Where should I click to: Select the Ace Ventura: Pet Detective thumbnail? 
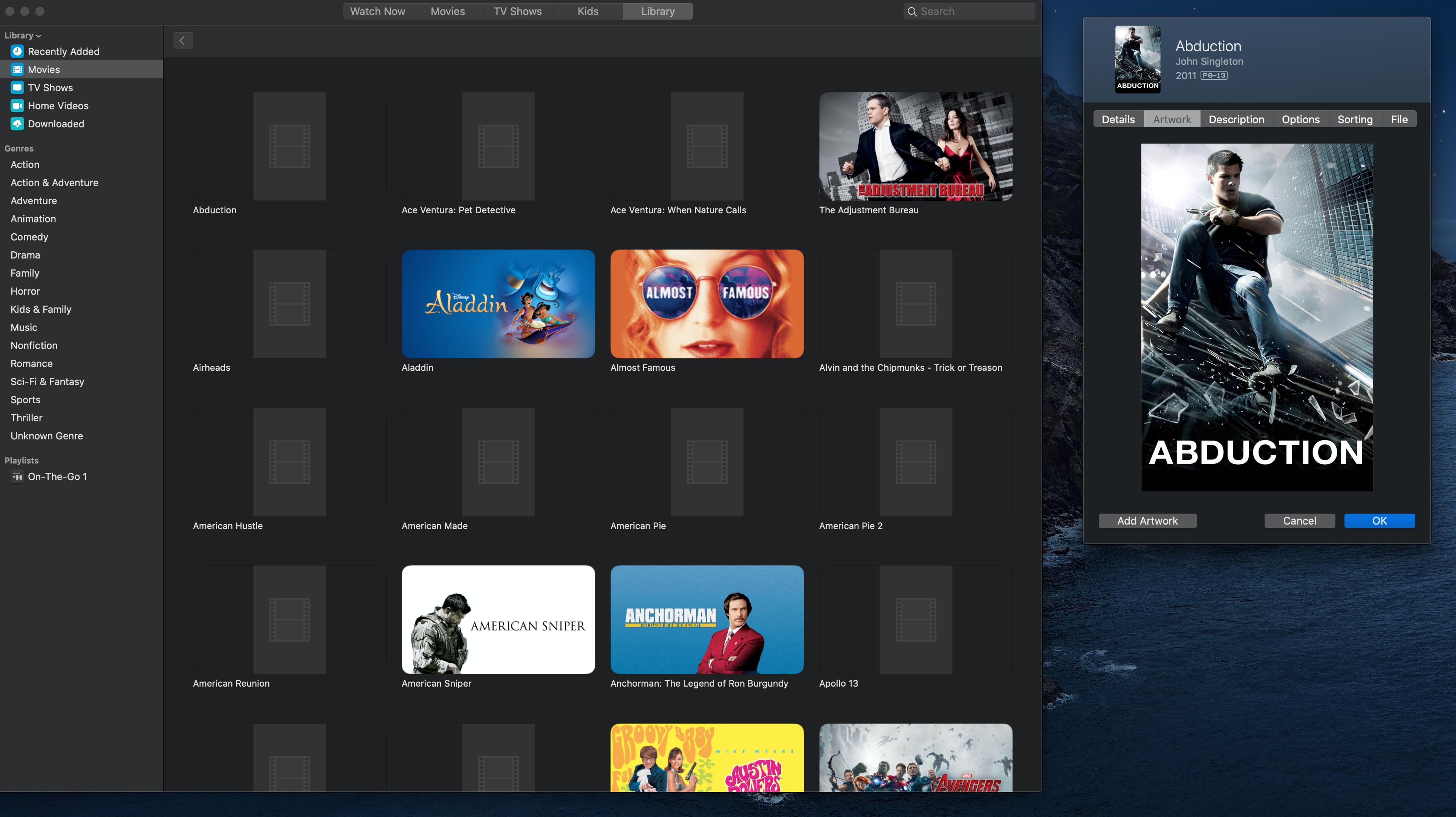(498, 147)
